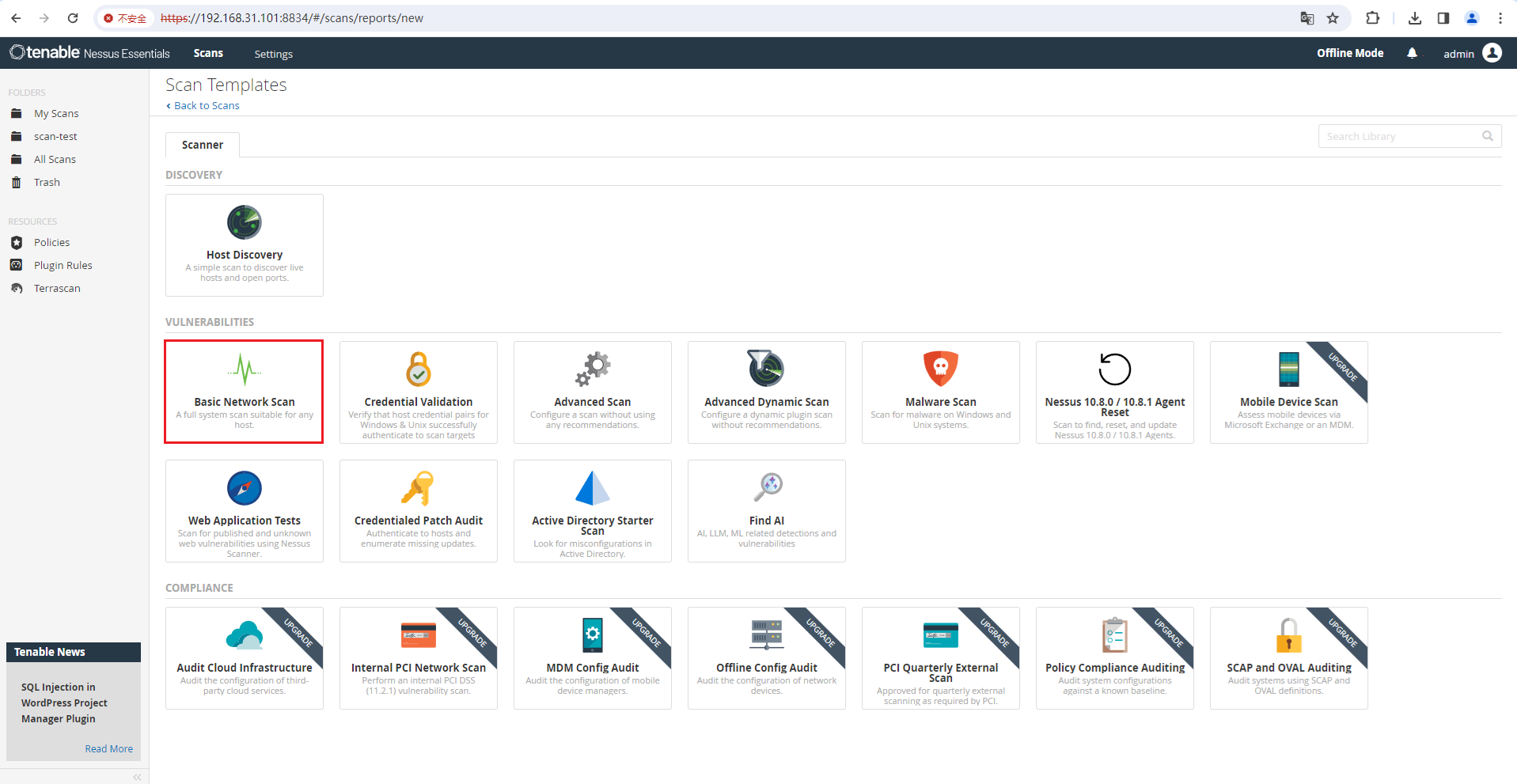Click the Active Directory Starter Scan pyramid icon
This screenshot has width=1517, height=784.
593,488
